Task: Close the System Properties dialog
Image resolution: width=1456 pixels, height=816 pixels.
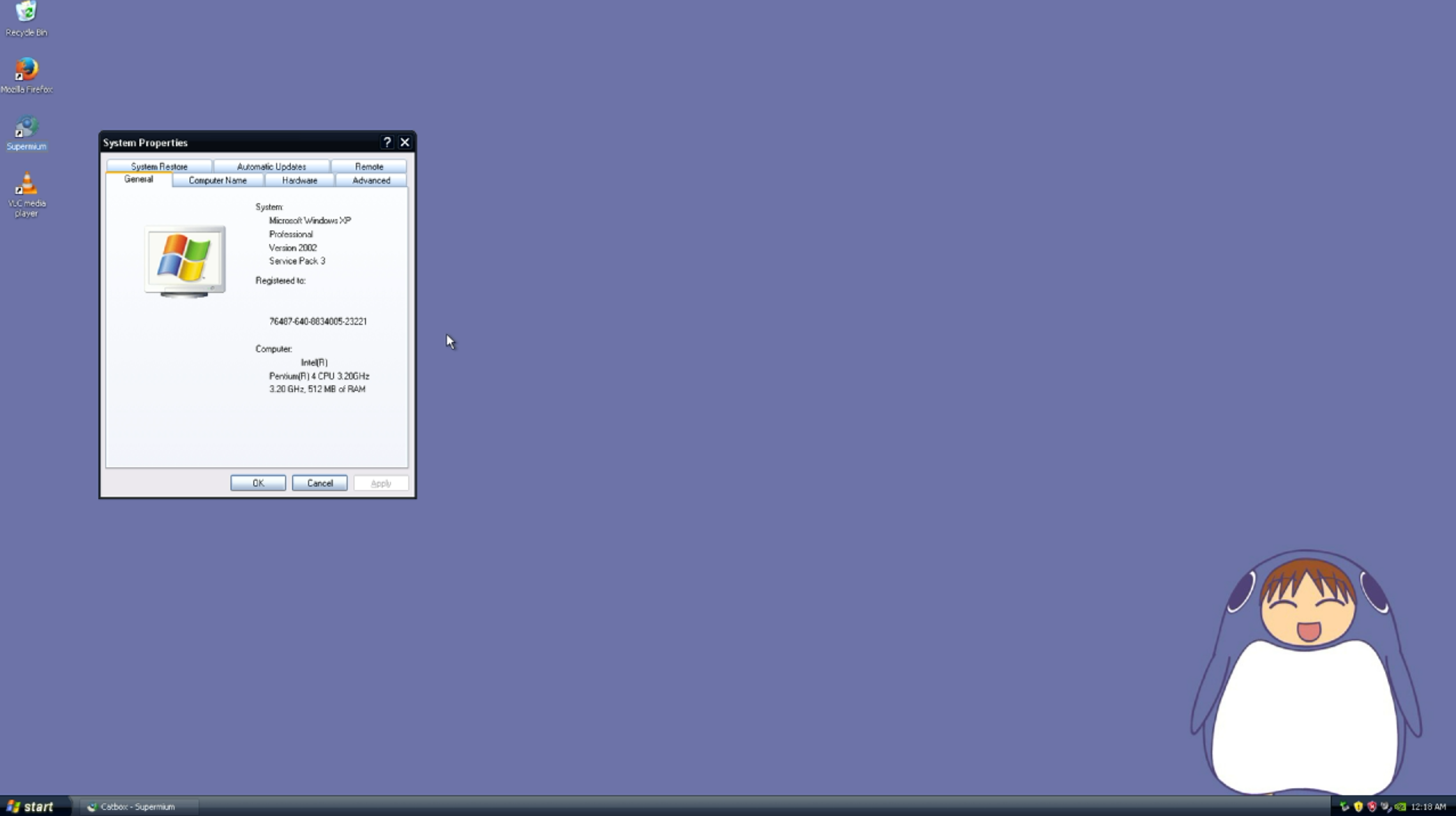Action: coord(405,142)
